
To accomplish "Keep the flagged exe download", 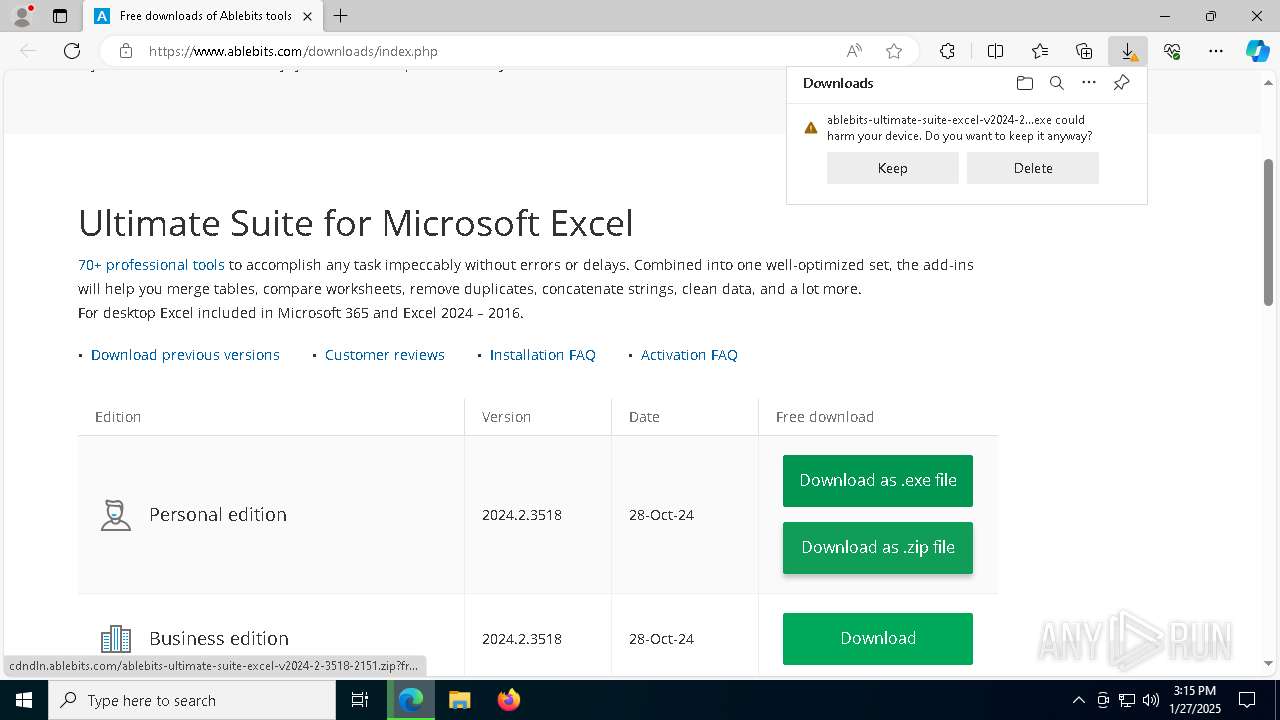I will [893, 168].
